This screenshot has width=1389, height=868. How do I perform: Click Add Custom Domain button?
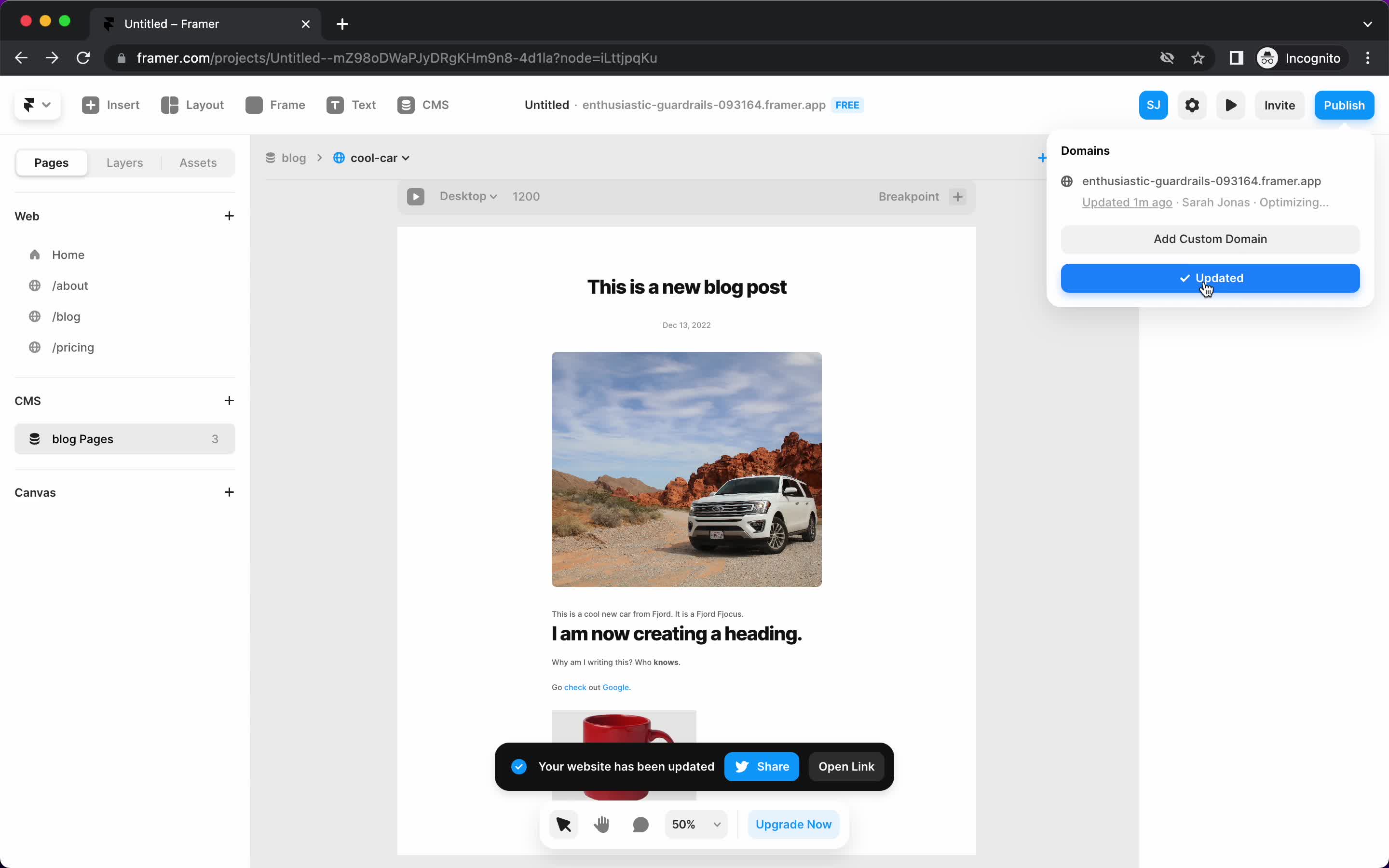click(1210, 239)
